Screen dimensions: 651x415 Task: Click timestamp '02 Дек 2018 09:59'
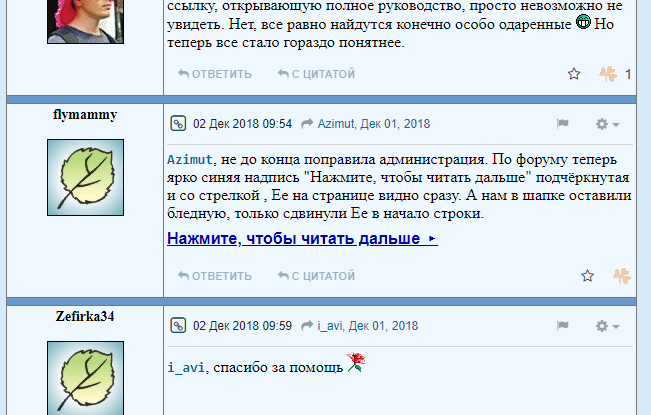[242, 326]
